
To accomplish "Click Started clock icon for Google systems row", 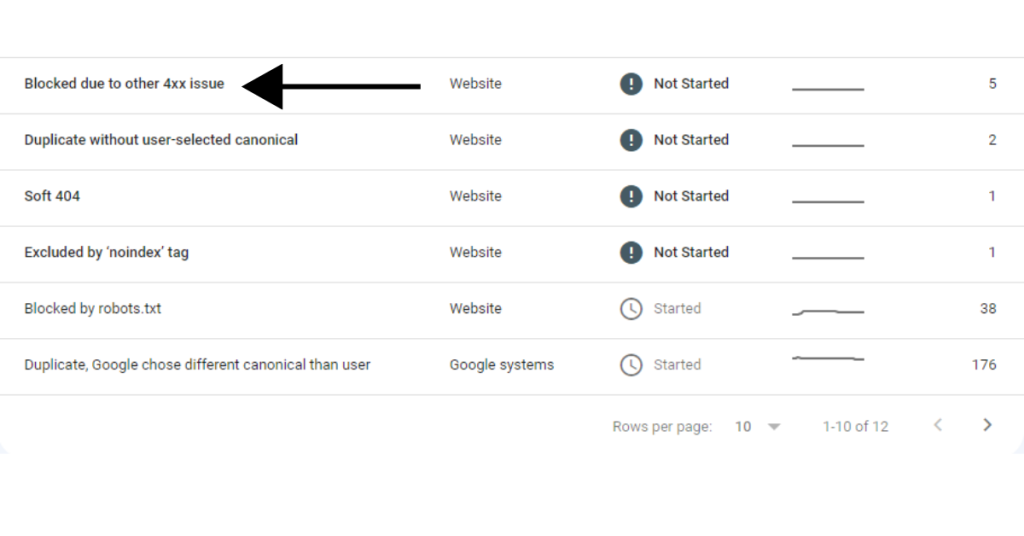I will click(x=631, y=365).
